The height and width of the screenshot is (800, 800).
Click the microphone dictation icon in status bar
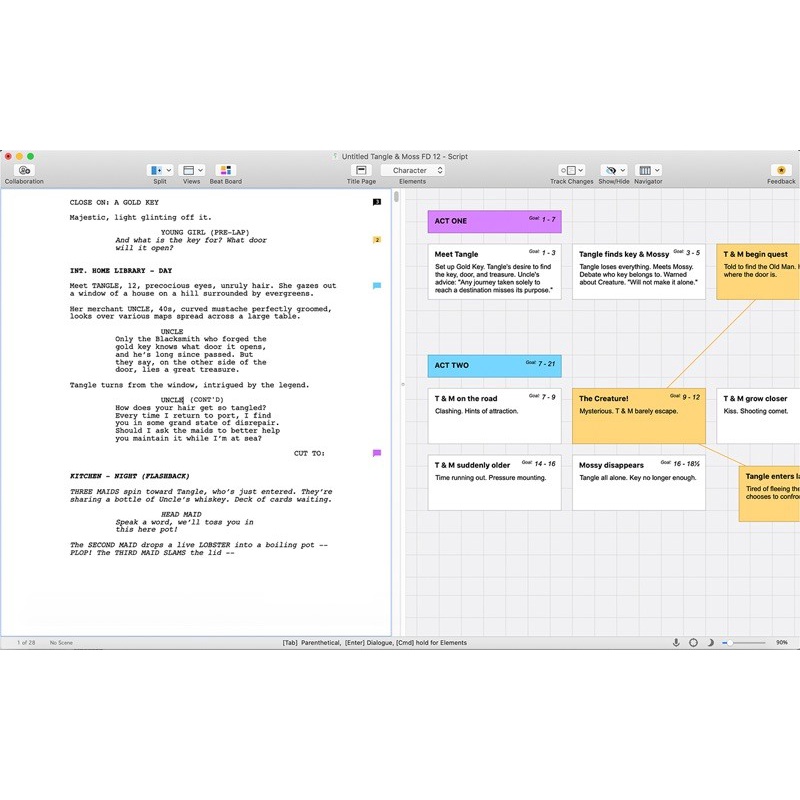tap(676, 642)
